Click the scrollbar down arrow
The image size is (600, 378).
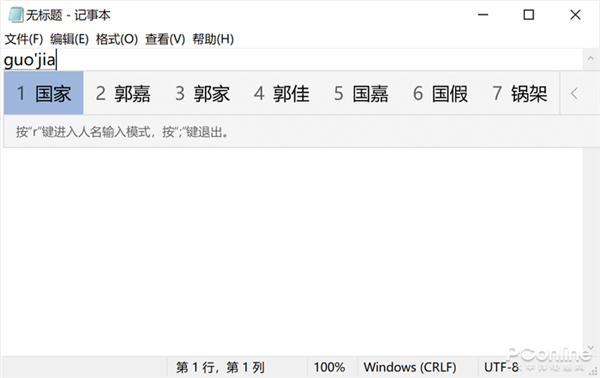point(591,347)
